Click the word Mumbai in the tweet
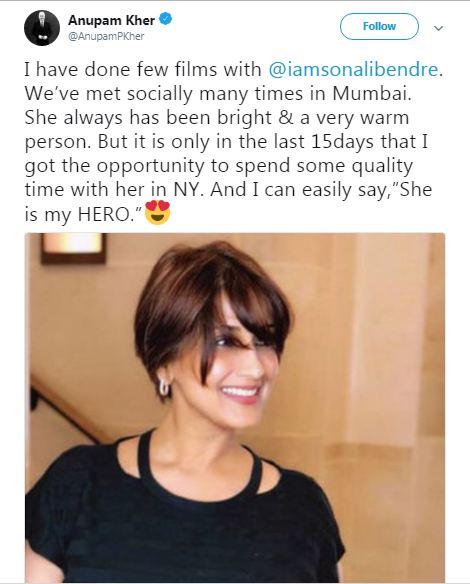This screenshot has height=584, width=470. pos(371,93)
